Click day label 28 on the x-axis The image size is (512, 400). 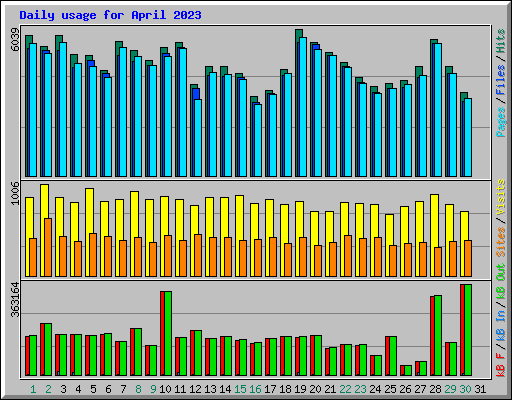point(435,389)
